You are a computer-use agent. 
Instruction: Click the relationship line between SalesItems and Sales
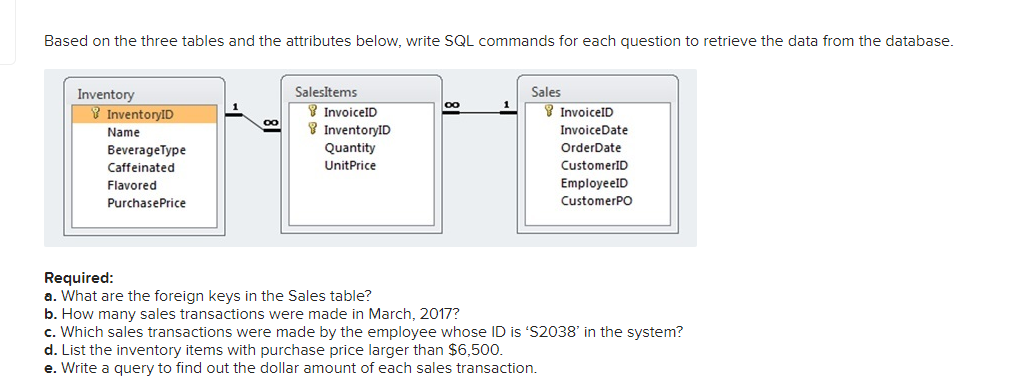480,112
